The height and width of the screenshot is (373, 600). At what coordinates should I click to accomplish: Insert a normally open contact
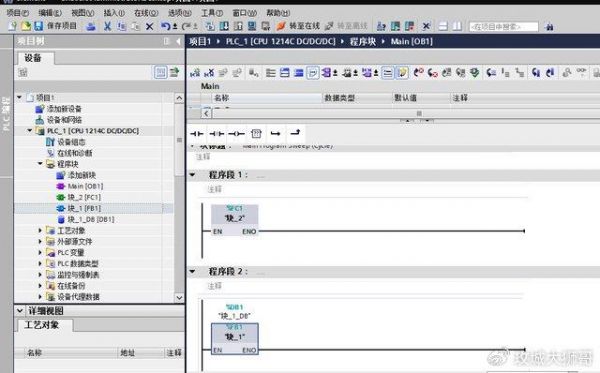[x=197, y=134]
